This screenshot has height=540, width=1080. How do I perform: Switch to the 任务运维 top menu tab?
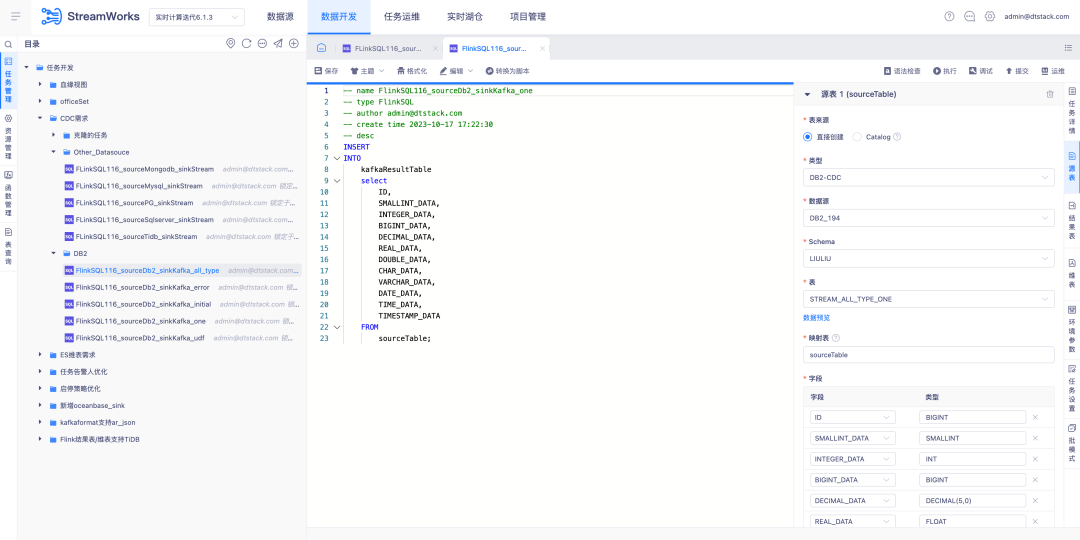click(402, 17)
